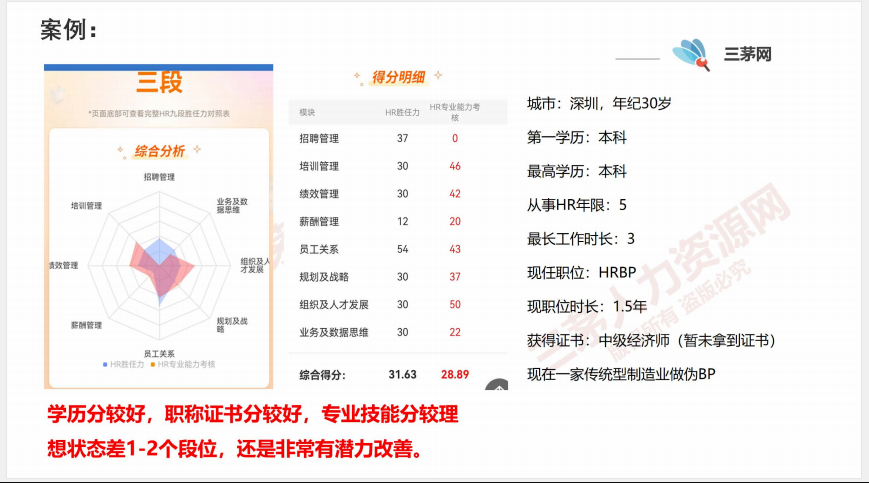Select the 业务及数据思维 row in the score table
Image resolution: width=869 pixels, height=483 pixels.
click(398, 332)
